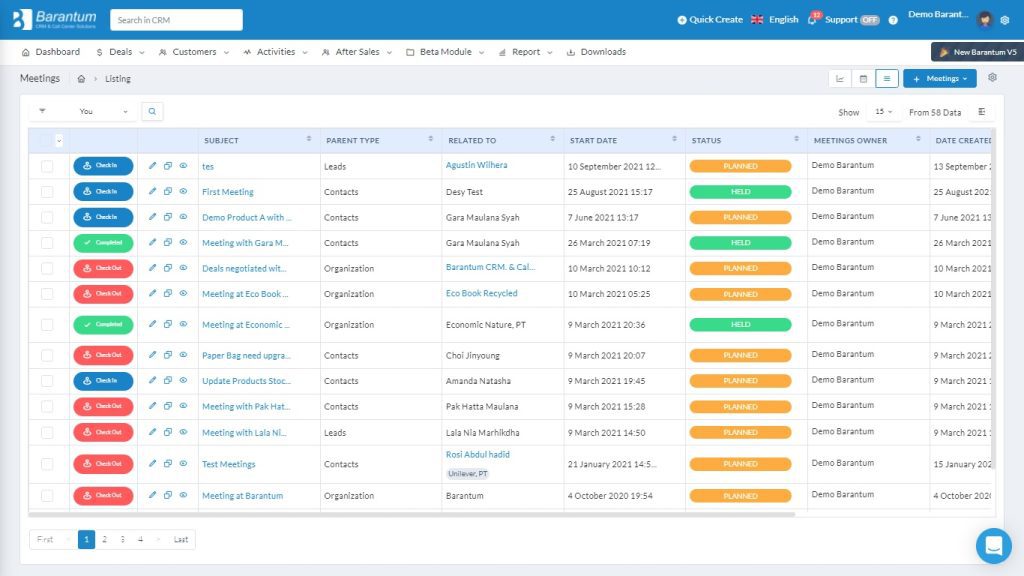Open the top bar settings gear
The image size is (1024, 576).
click(x=1005, y=20)
